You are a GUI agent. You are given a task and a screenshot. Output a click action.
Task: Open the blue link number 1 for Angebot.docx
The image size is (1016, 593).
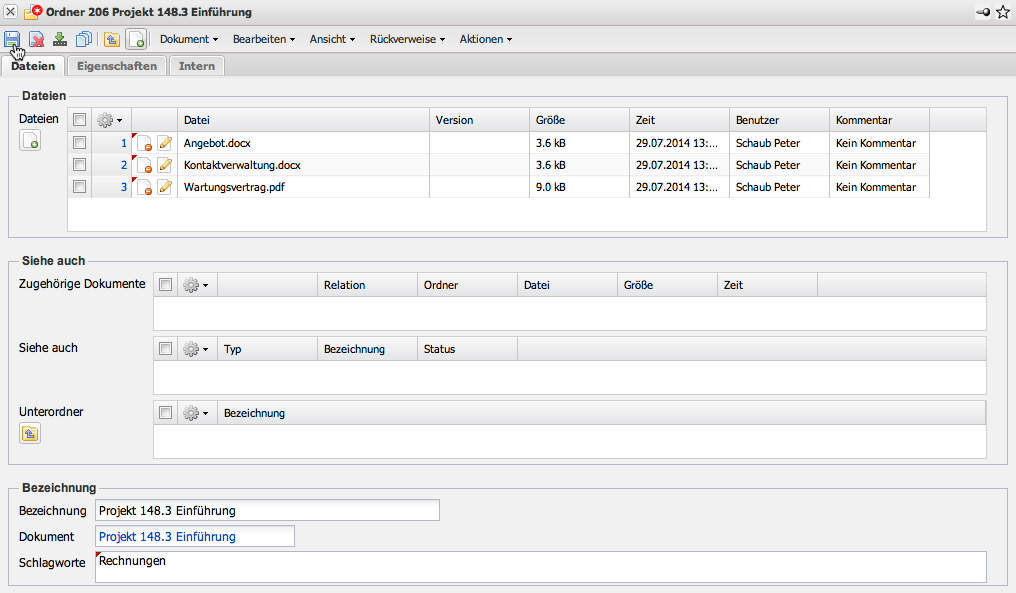[124, 143]
